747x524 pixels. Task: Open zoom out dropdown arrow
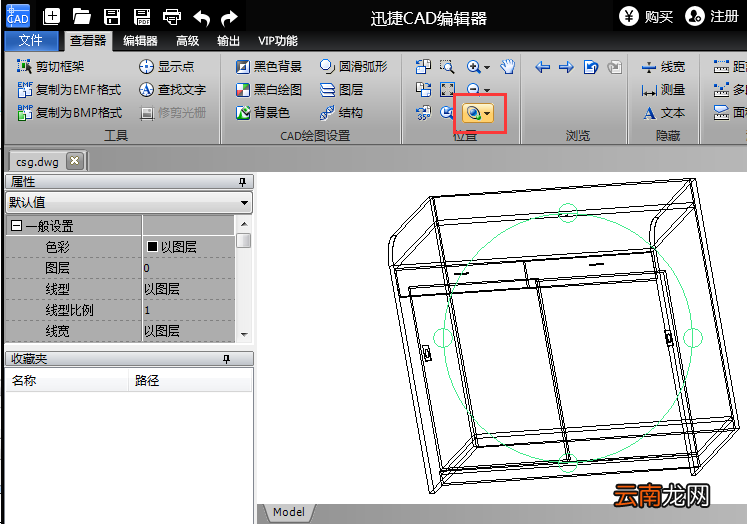tap(487, 90)
